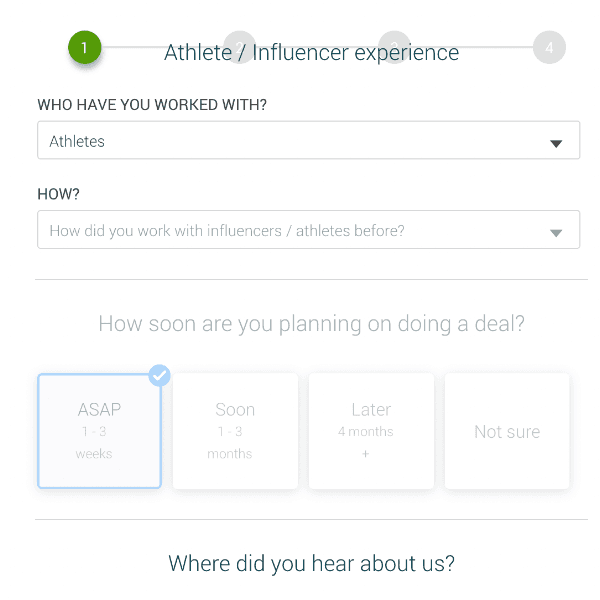This screenshot has height=600, width=600.
Task: Click the 'Athlete / Influencer experience' step title
Action: click(312, 54)
